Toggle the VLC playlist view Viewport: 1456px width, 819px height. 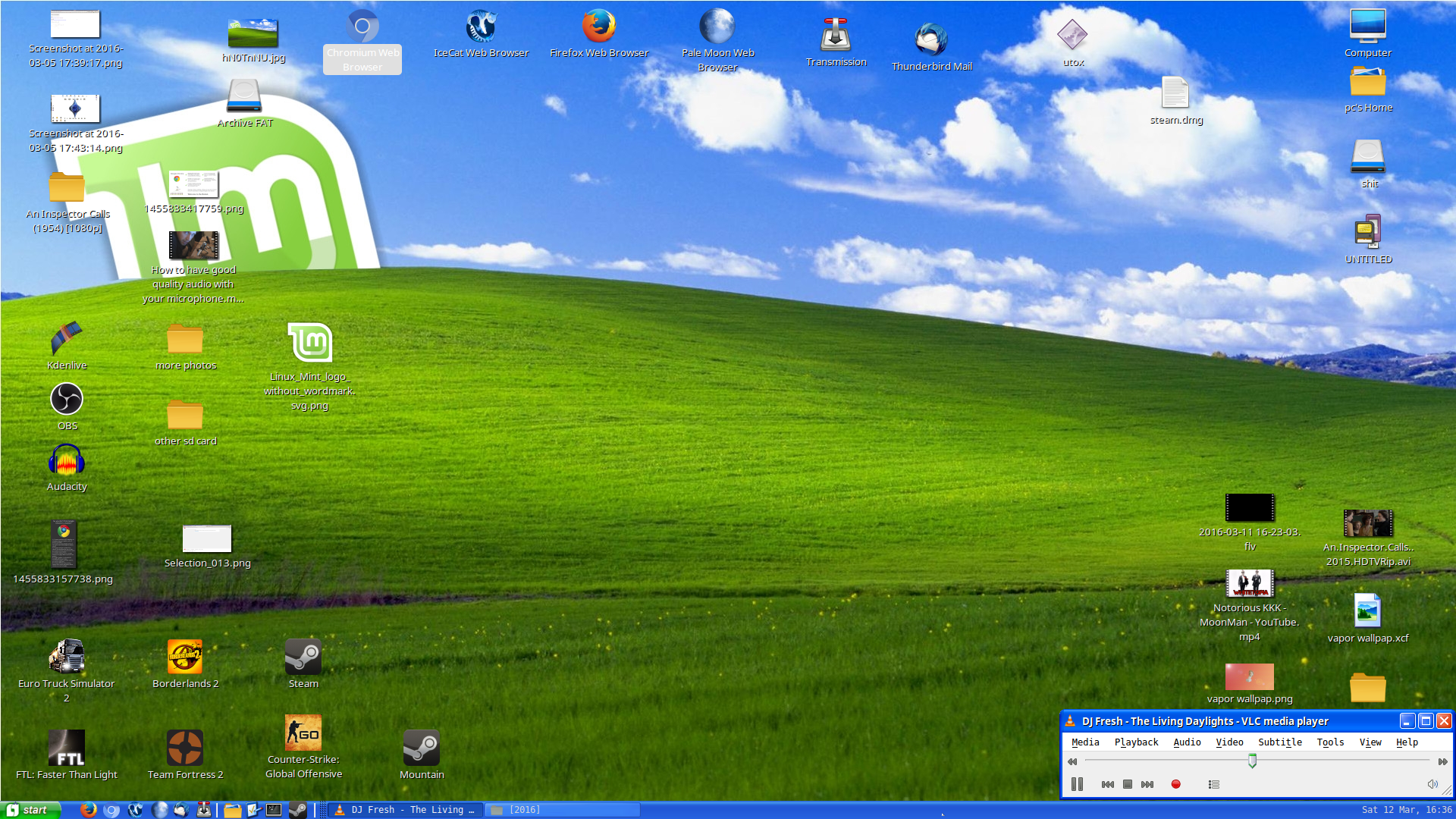1214,784
